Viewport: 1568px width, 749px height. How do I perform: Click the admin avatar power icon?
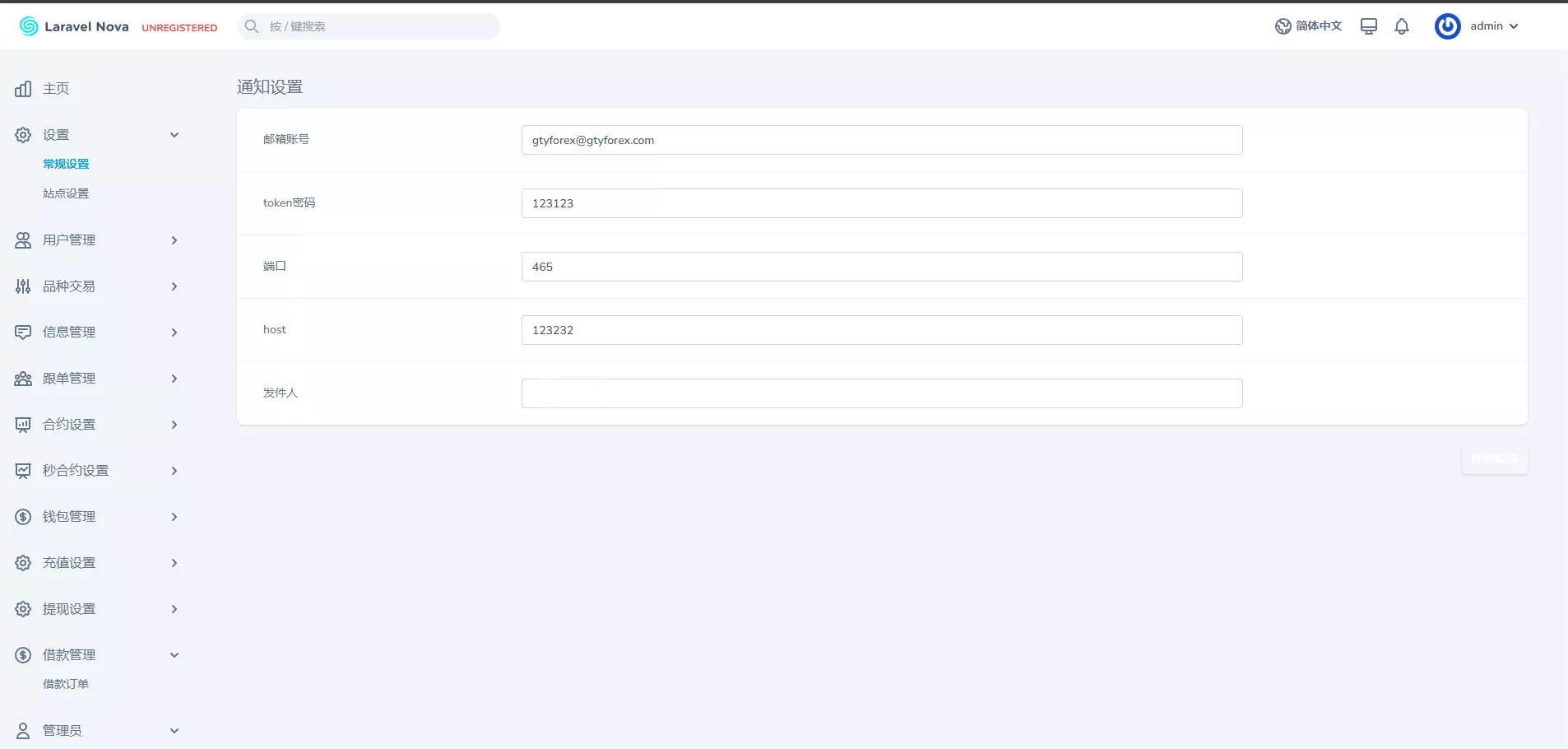[1447, 26]
